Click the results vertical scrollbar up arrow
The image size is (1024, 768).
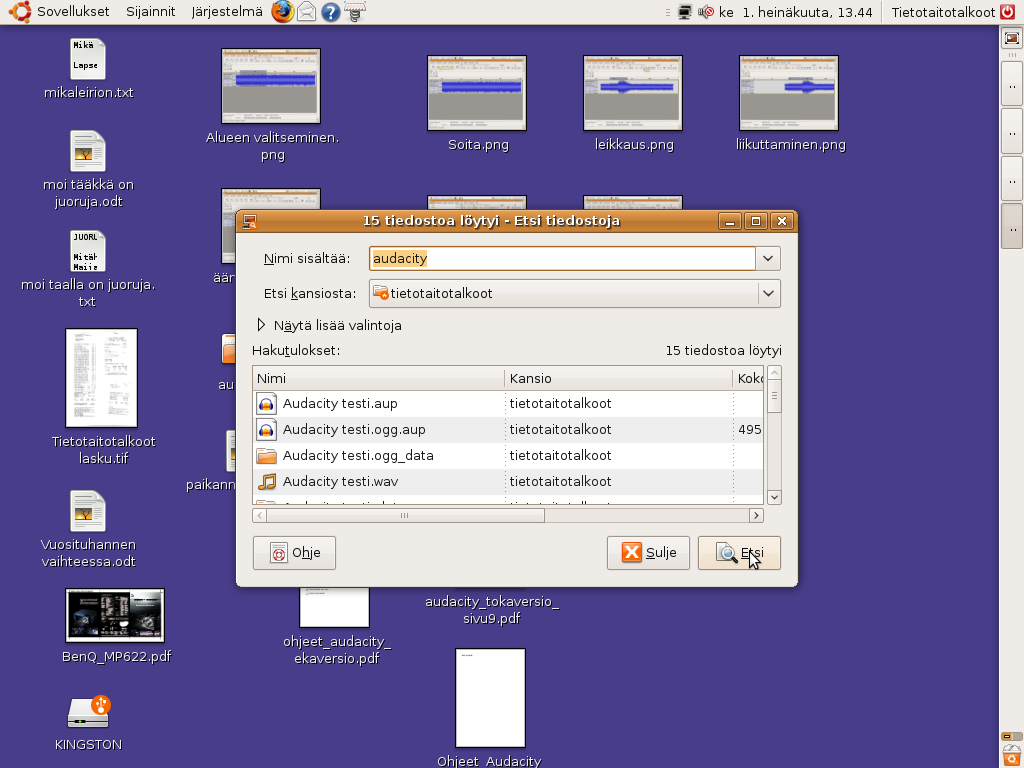click(x=775, y=374)
